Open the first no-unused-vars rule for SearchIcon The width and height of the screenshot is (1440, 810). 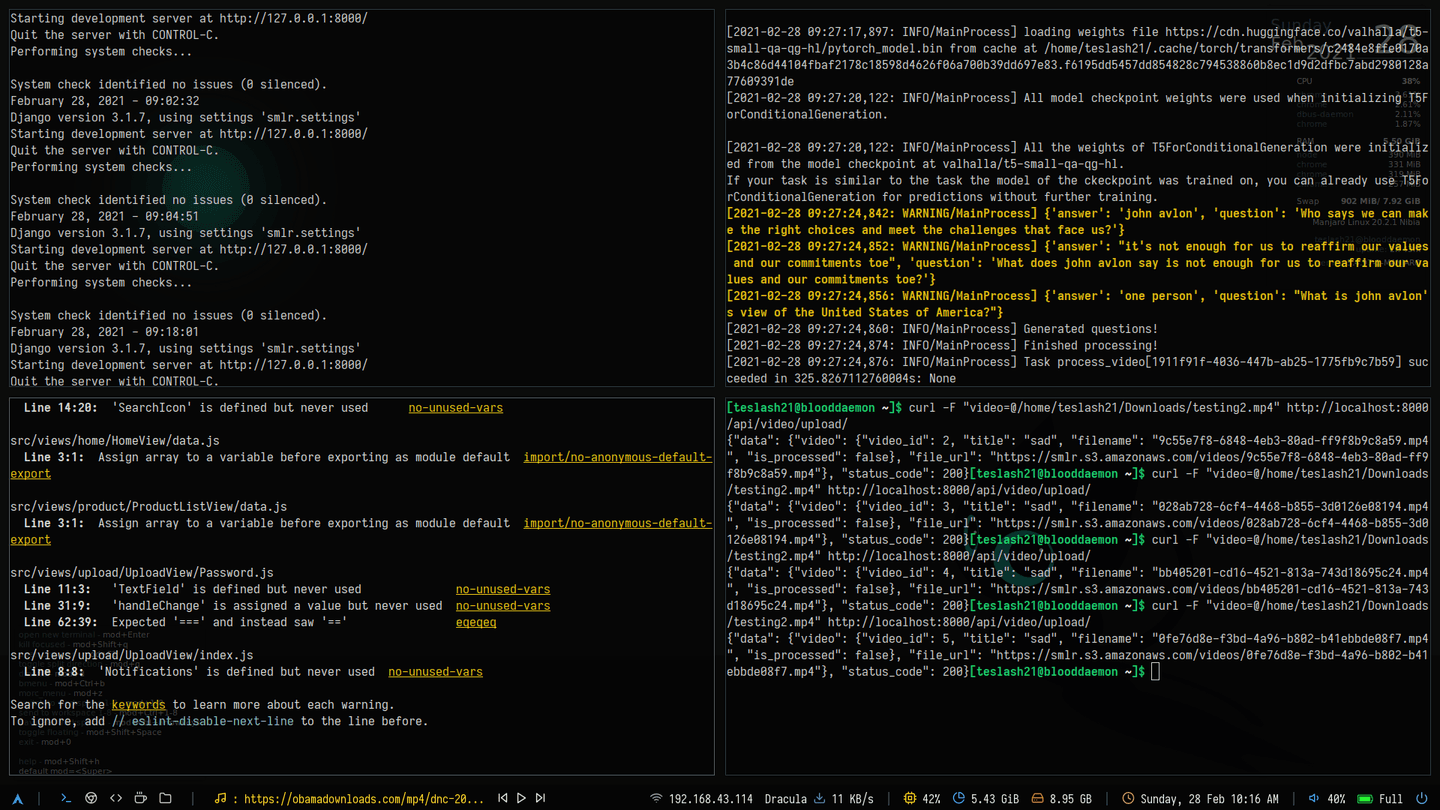pos(455,408)
